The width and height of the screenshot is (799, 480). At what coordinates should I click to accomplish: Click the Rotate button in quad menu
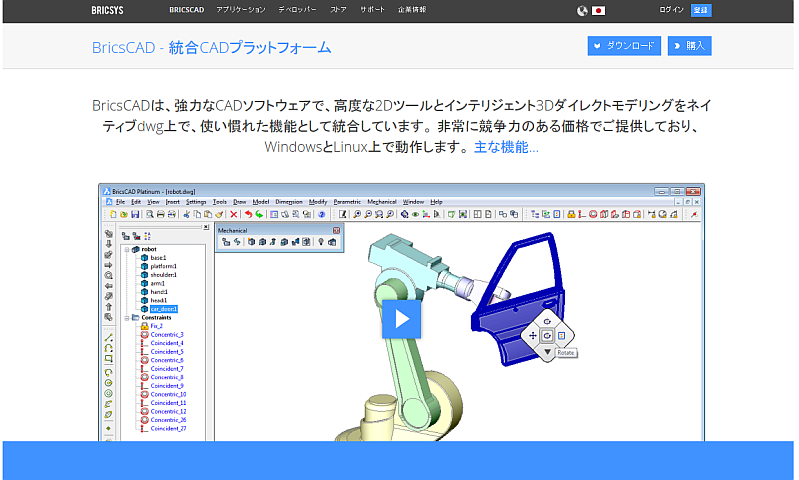coord(547,336)
